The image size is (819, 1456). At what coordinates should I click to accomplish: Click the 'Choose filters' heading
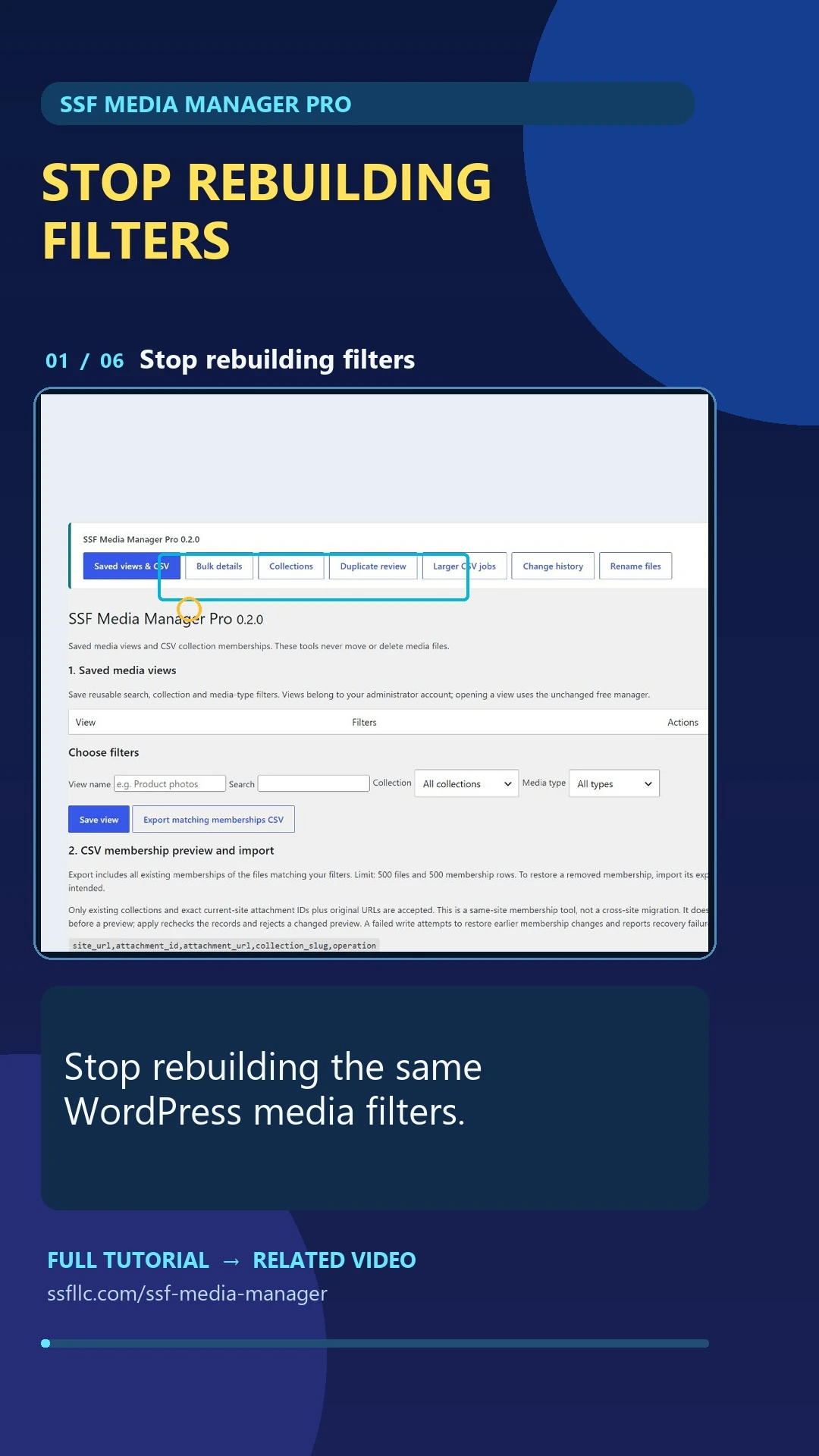(104, 752)
